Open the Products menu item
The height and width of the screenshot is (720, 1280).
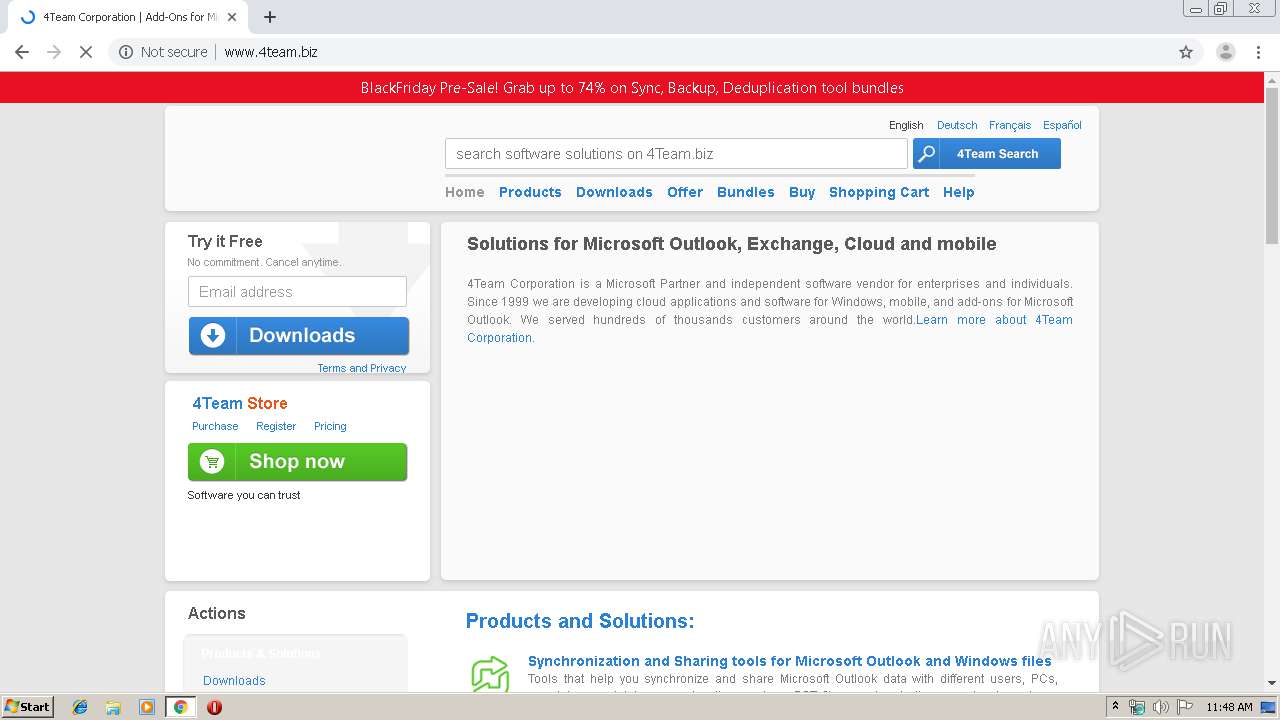coord(530,192)
